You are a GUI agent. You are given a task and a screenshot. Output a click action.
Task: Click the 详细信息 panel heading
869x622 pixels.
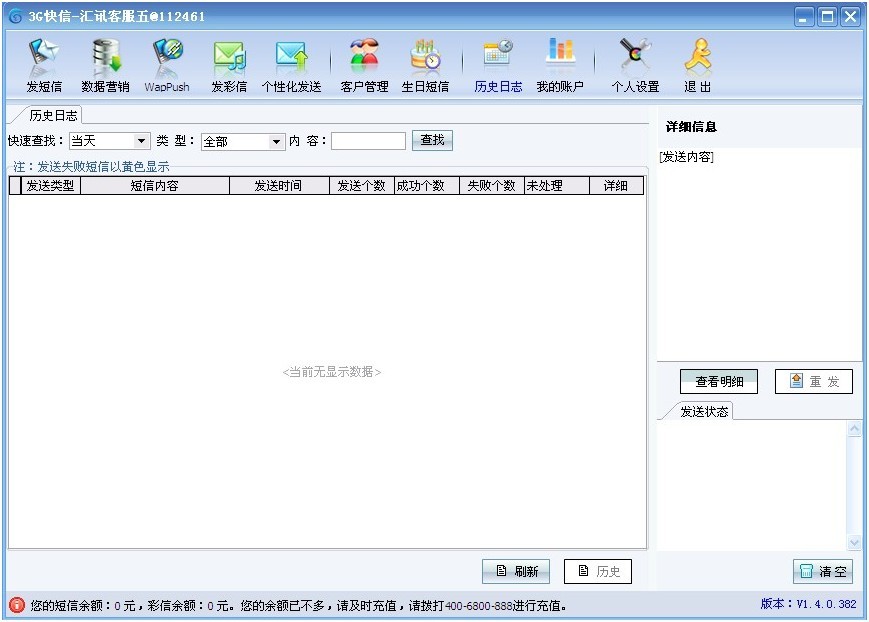pyautogui.click(x=691, y=126)
